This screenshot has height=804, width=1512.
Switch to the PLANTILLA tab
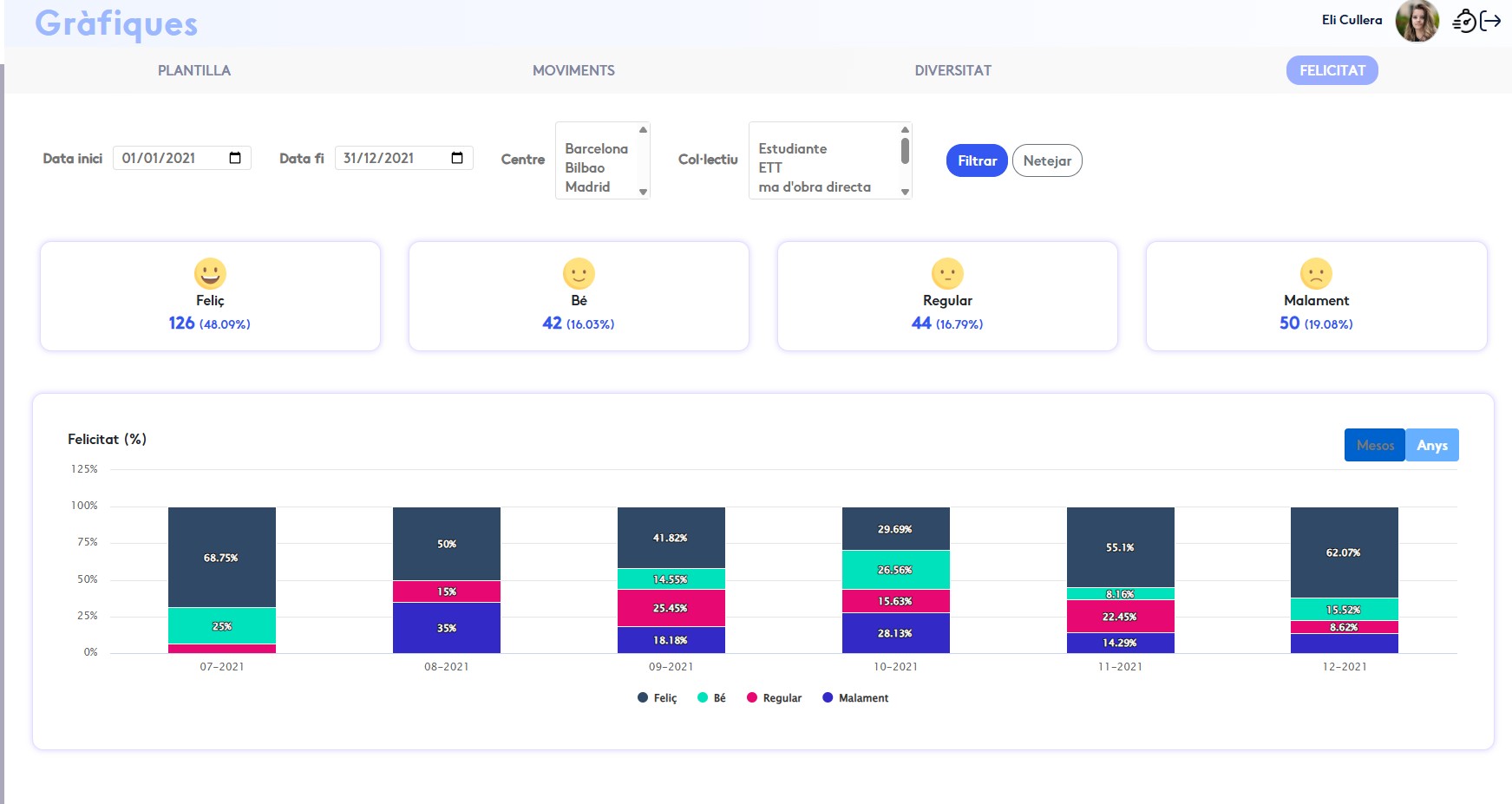pyautogui.click(x=194, y=70)
